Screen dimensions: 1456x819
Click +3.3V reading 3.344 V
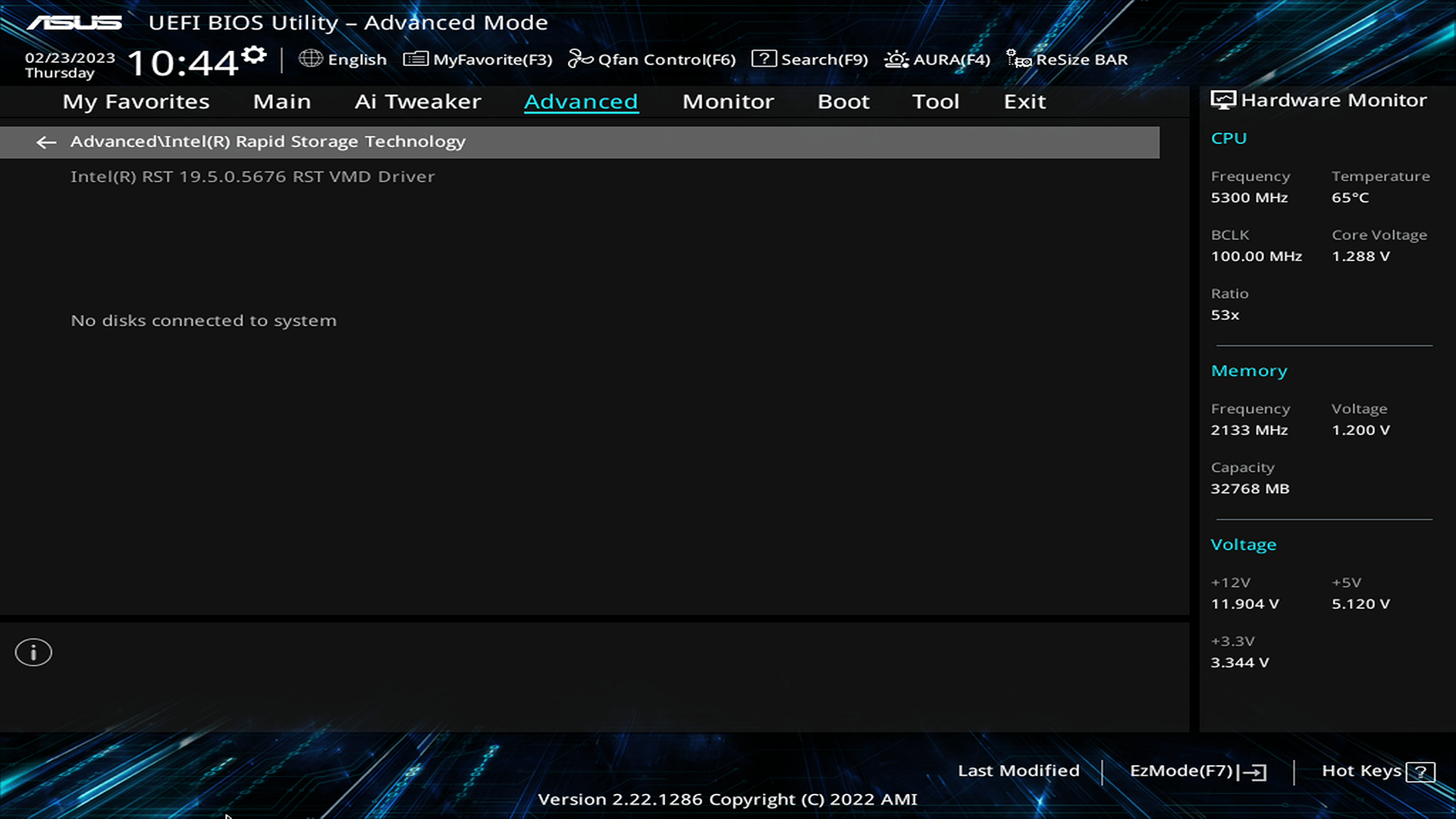[1239, 663]
